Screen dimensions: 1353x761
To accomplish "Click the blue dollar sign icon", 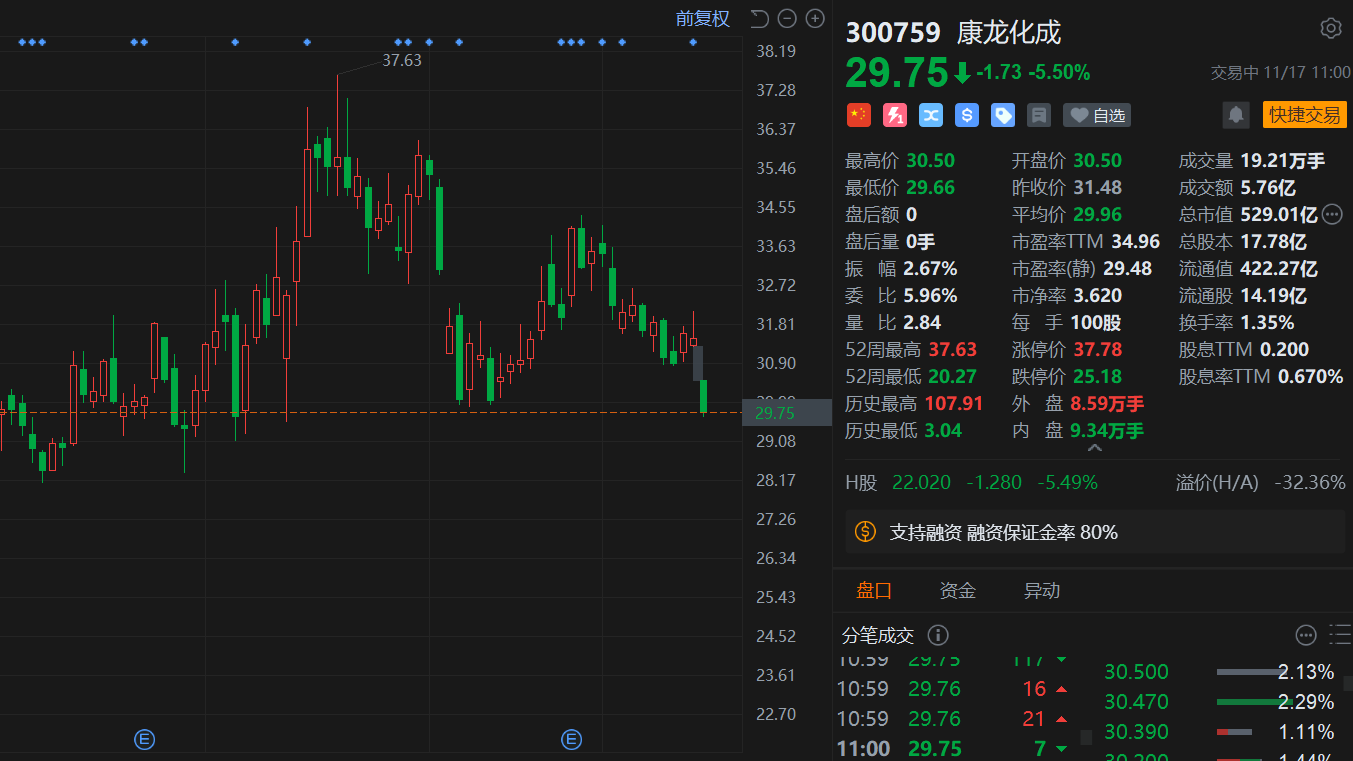I will pos(966,115).
